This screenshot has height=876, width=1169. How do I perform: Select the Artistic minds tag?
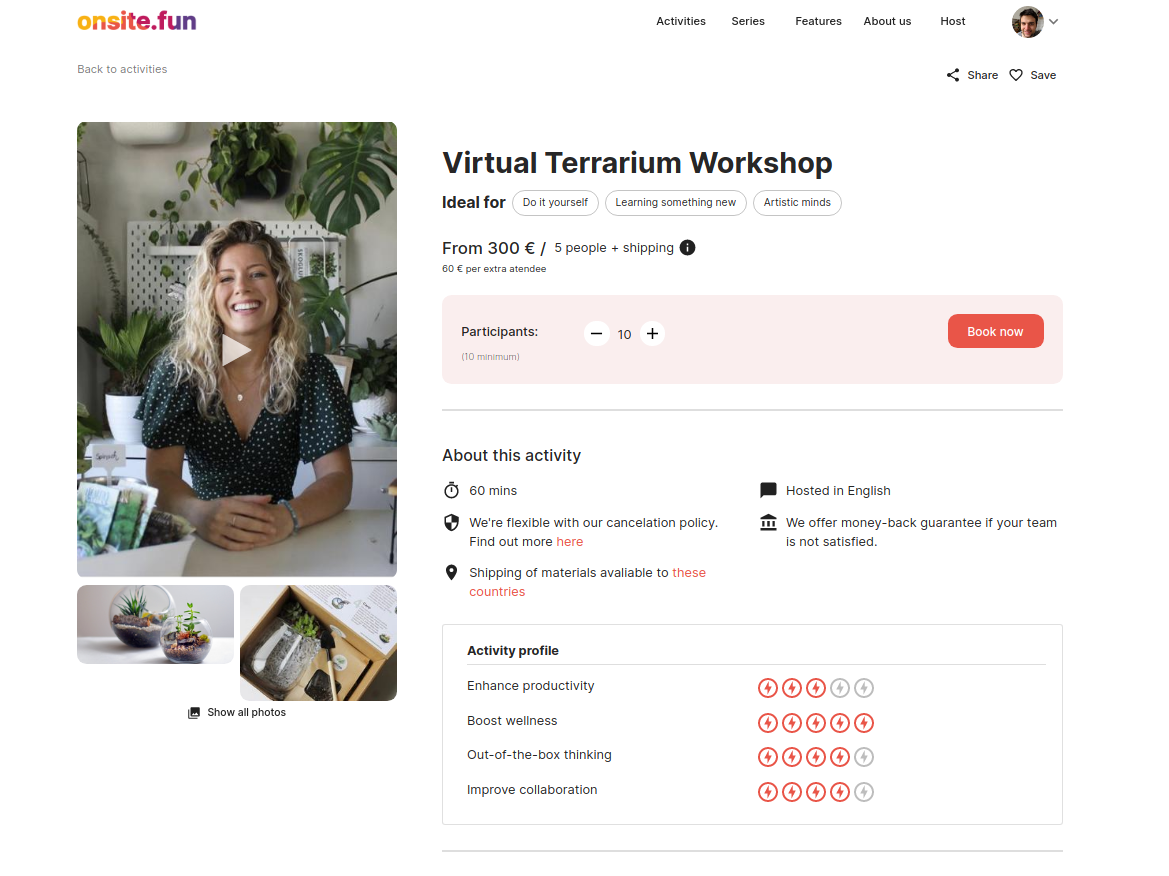pyautogui.click(x=797, y=203)
